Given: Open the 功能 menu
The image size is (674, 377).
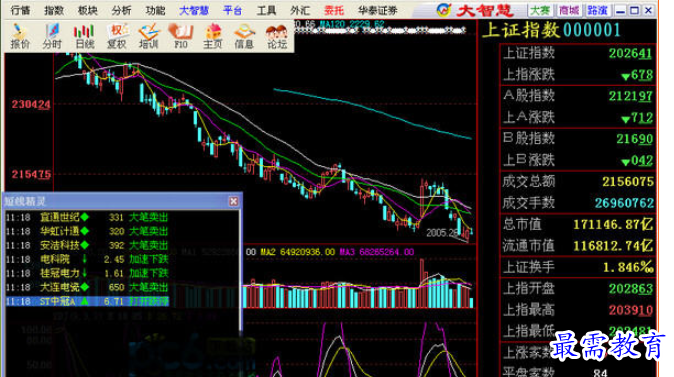Looking at the screenshot, I should [155, 10].
